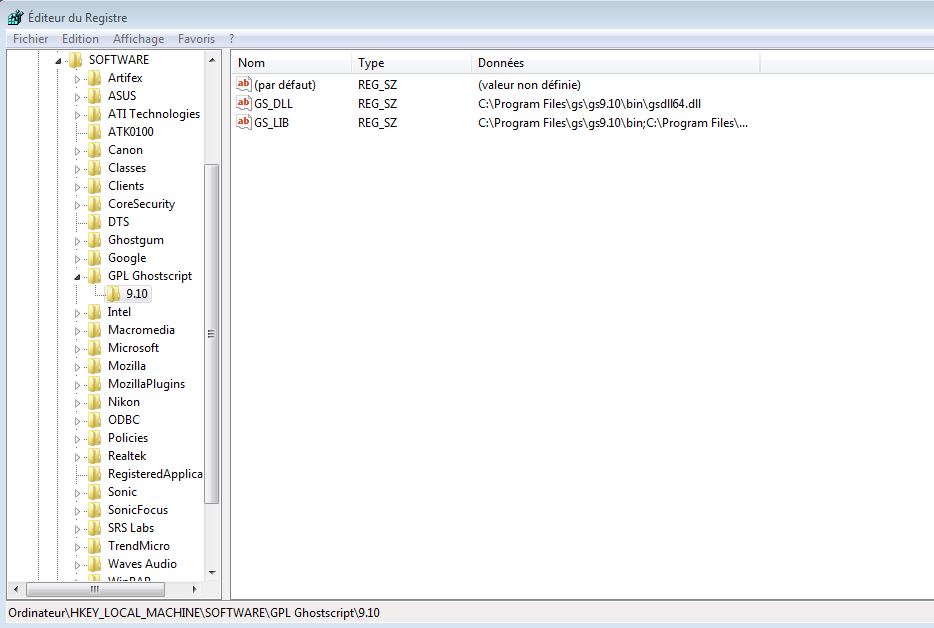Sort values by the Type column header
The height and width of the screenshot is (628, 934).
pos(412,63)
